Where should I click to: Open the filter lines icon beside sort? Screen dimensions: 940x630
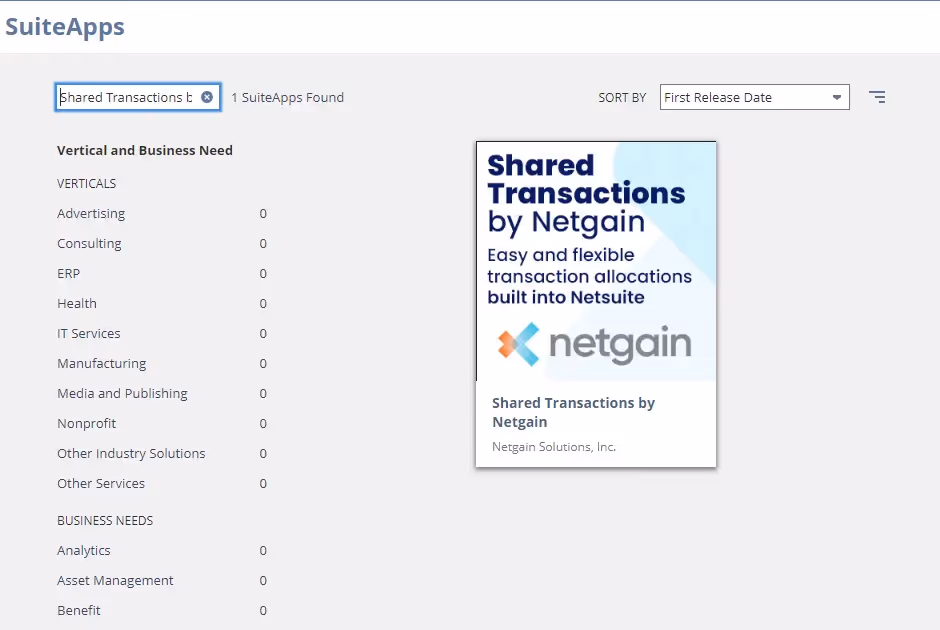point(877,97)
